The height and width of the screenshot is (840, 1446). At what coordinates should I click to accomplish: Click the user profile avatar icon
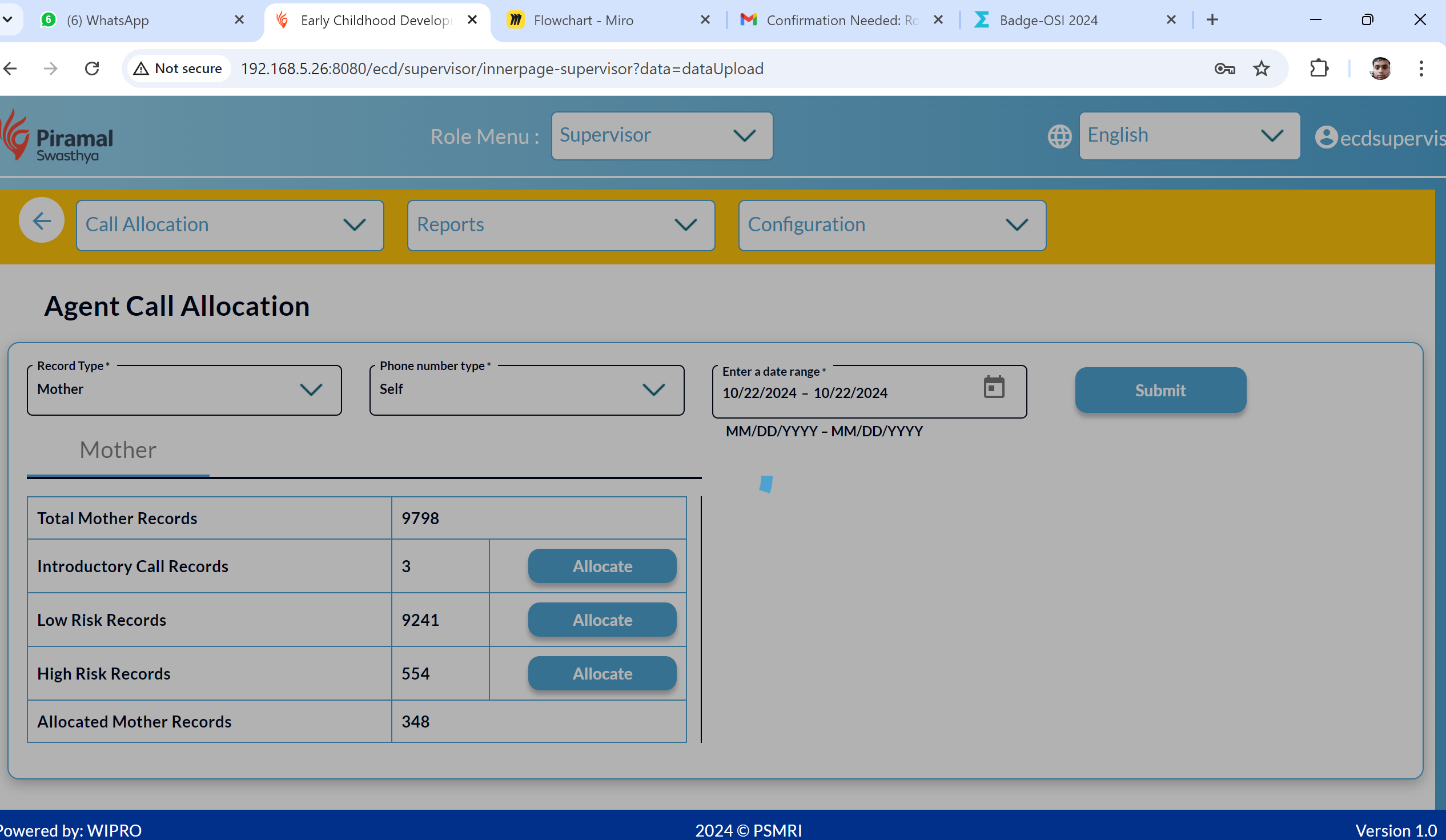tap(1325, 137)
